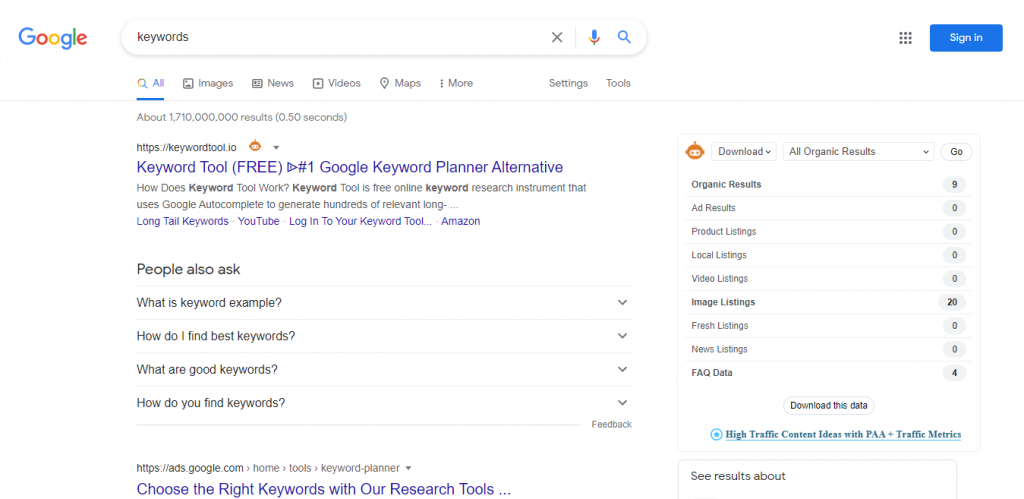Open the Download dropdown in side panel
Screen dimensions: 1024x499
coord(743,152)
